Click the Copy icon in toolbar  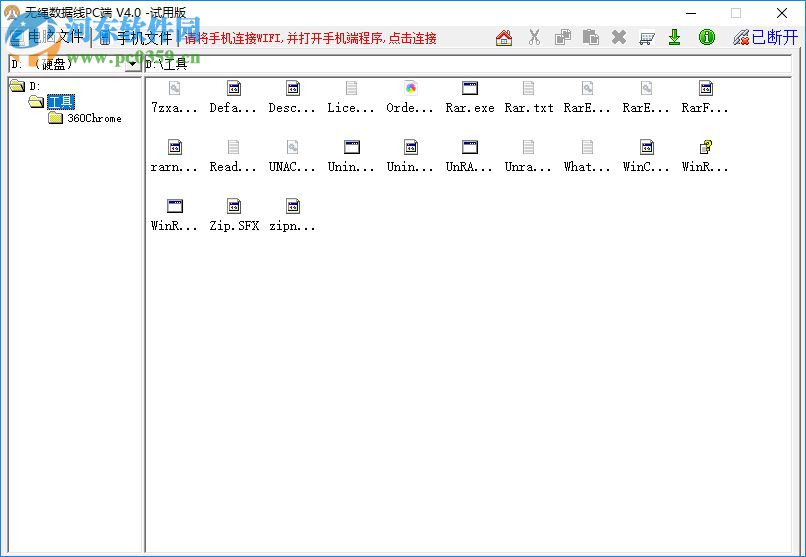(563, 38)
